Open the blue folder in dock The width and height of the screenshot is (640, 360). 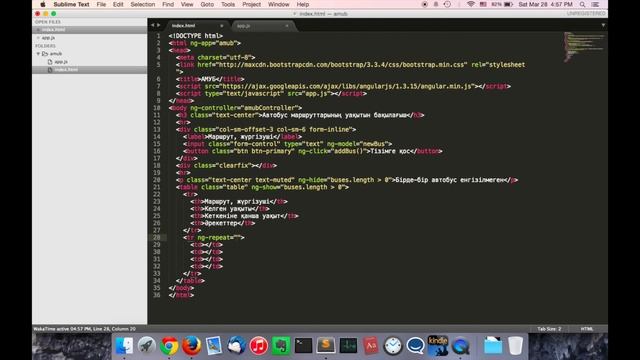click(493, 346)
